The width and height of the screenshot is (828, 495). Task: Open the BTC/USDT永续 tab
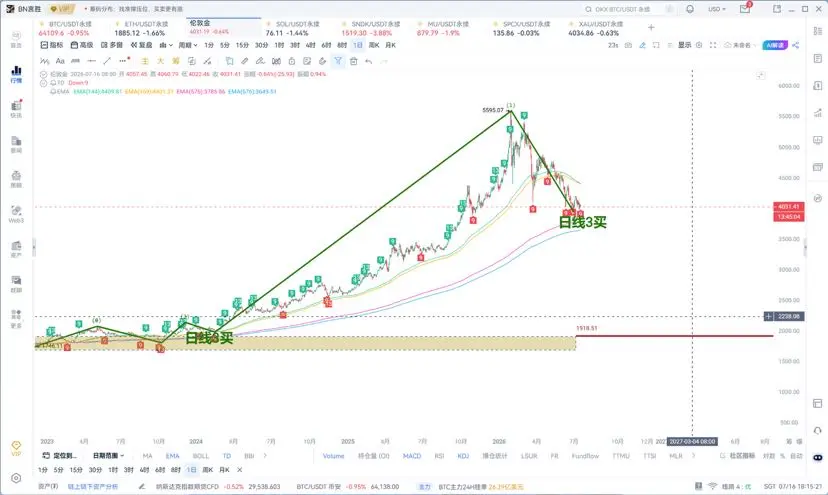point(70,29)
